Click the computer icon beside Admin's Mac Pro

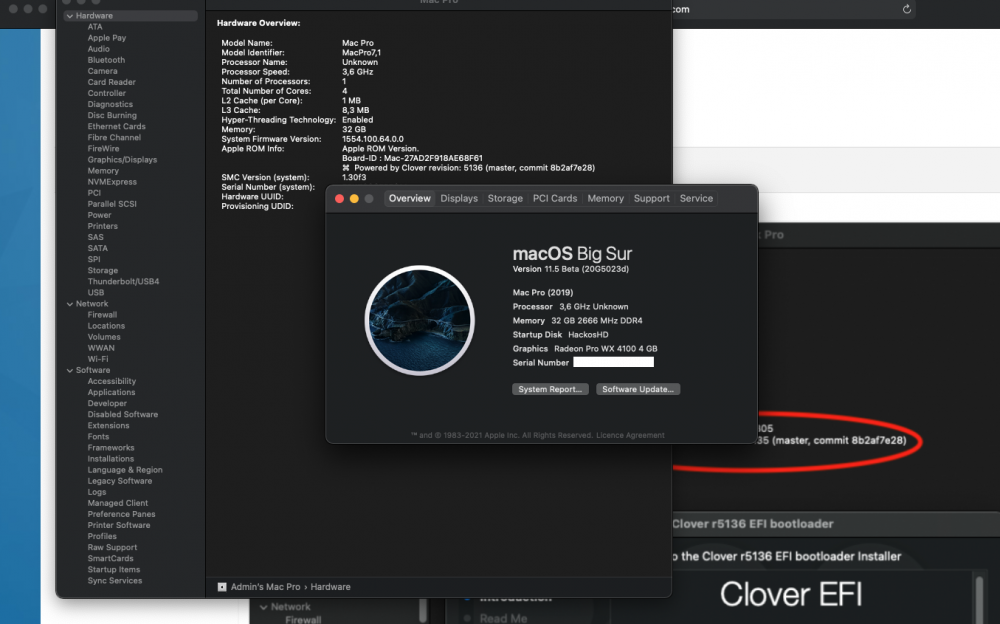[222, 587]
